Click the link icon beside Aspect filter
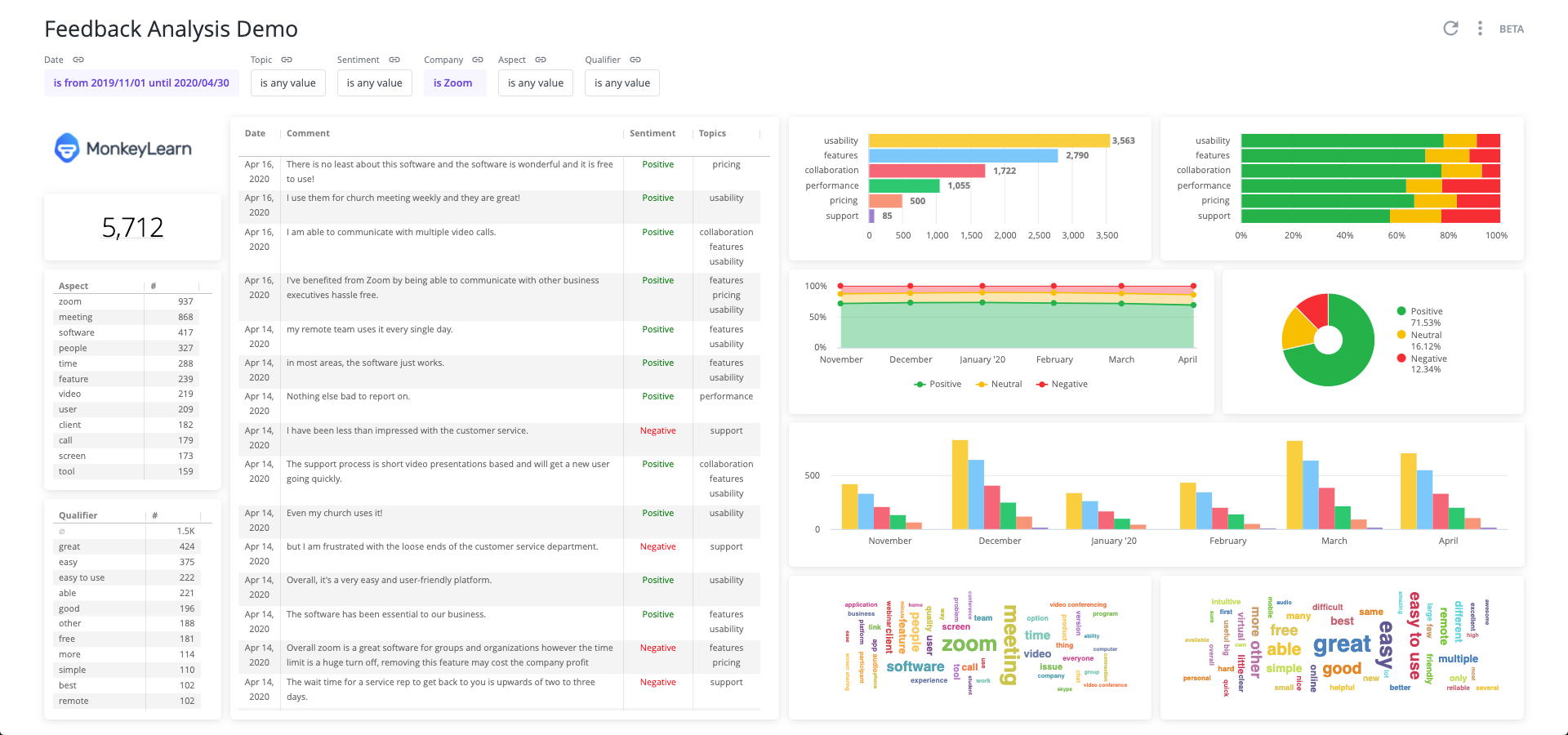Image resolution: width=1568 pixels, height=735 pixels. pyautogui.click(x=541, y=60)
